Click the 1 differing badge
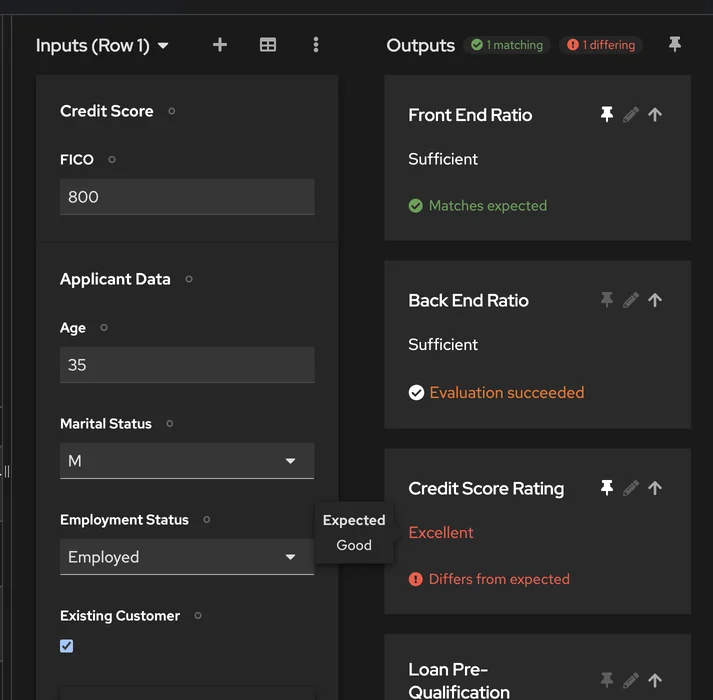This screenshot has height=700, width=713. pos(601,45)
